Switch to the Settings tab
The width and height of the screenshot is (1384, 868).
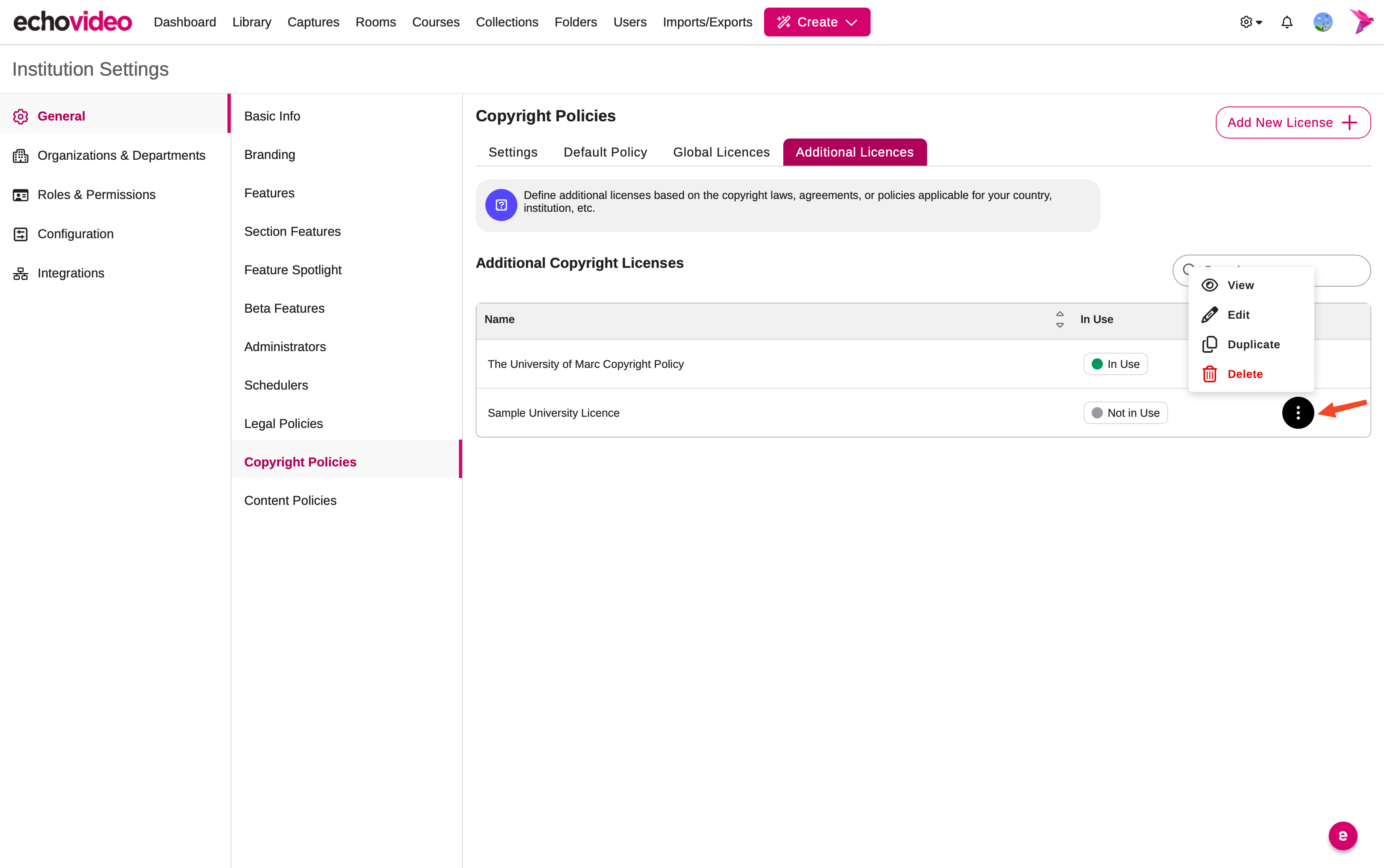(x=513, y=152)
